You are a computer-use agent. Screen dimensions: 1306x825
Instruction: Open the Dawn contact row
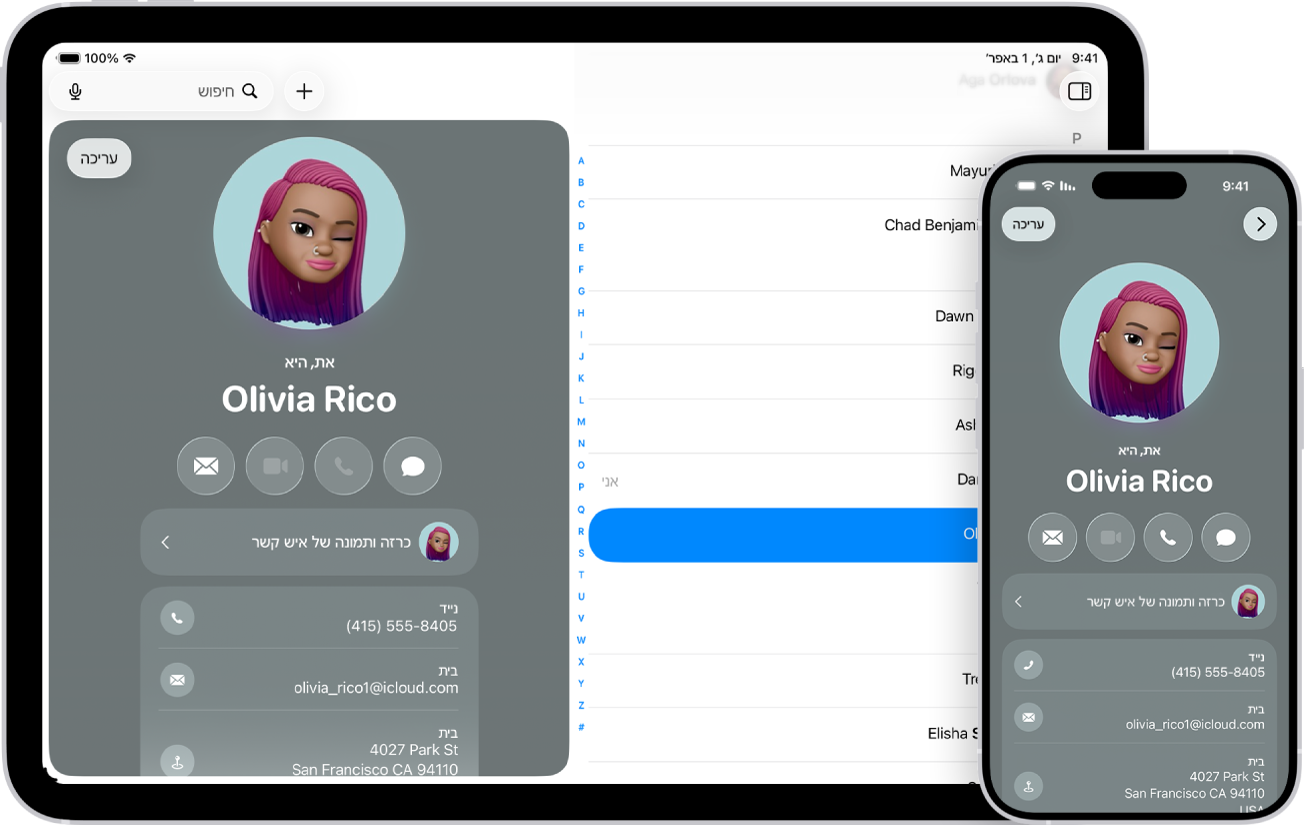click(x=783, y=316)
